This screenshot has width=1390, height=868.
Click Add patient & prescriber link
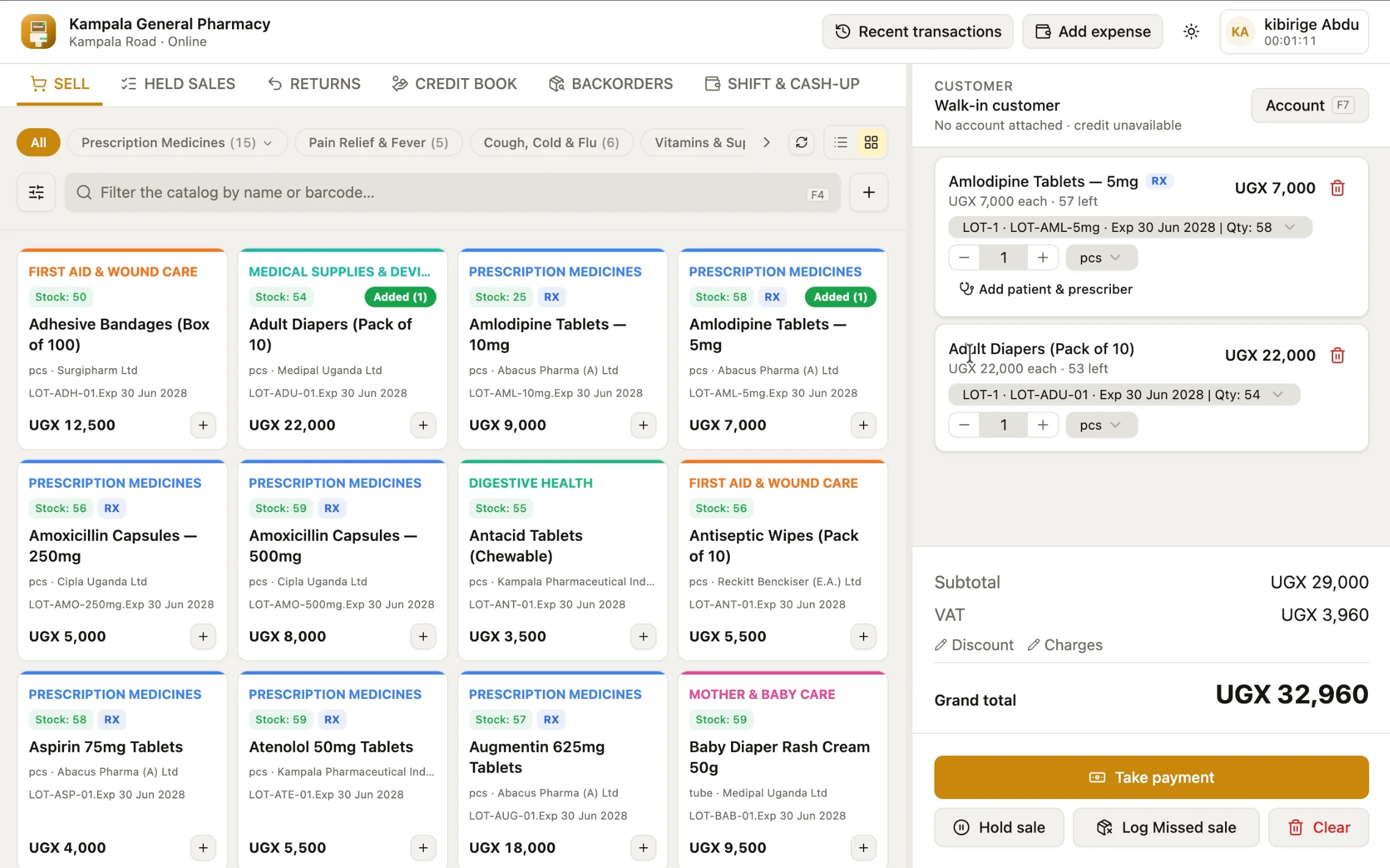tap(1046, 289)
